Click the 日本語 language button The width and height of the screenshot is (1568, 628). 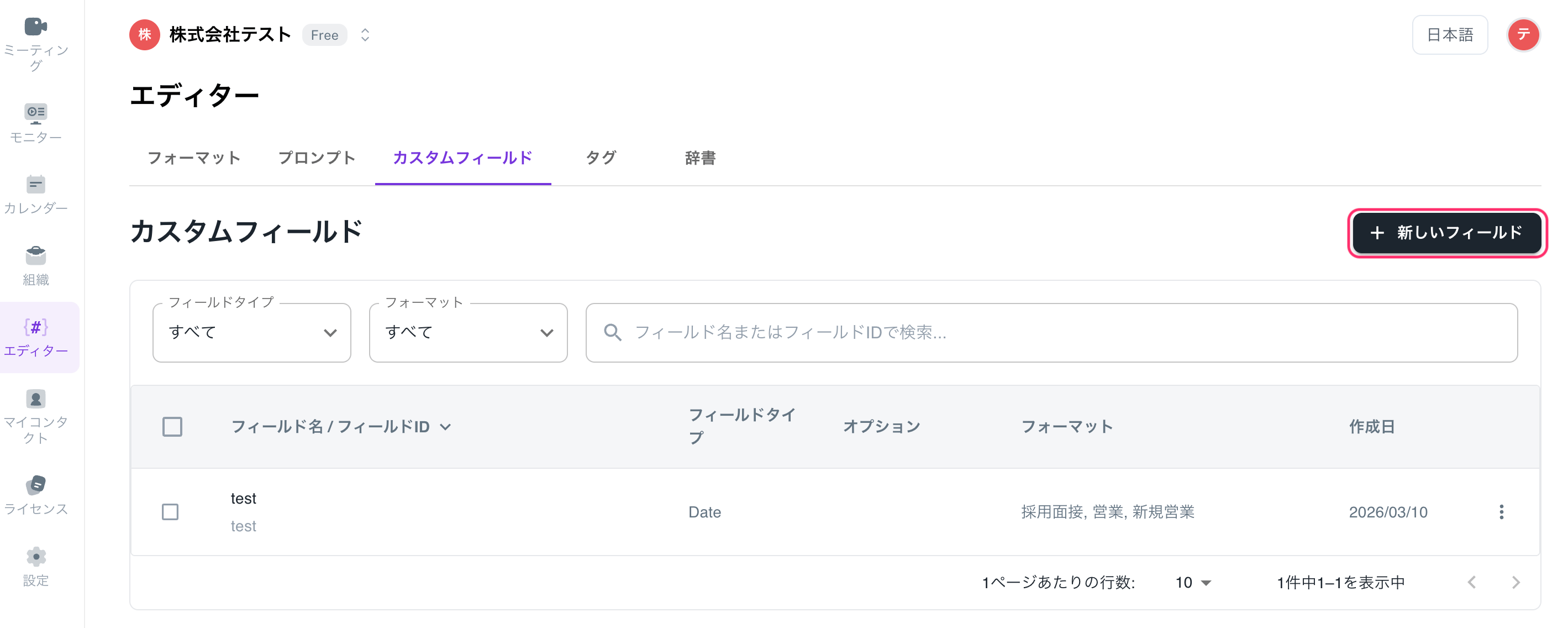[x=1450, y=35]
